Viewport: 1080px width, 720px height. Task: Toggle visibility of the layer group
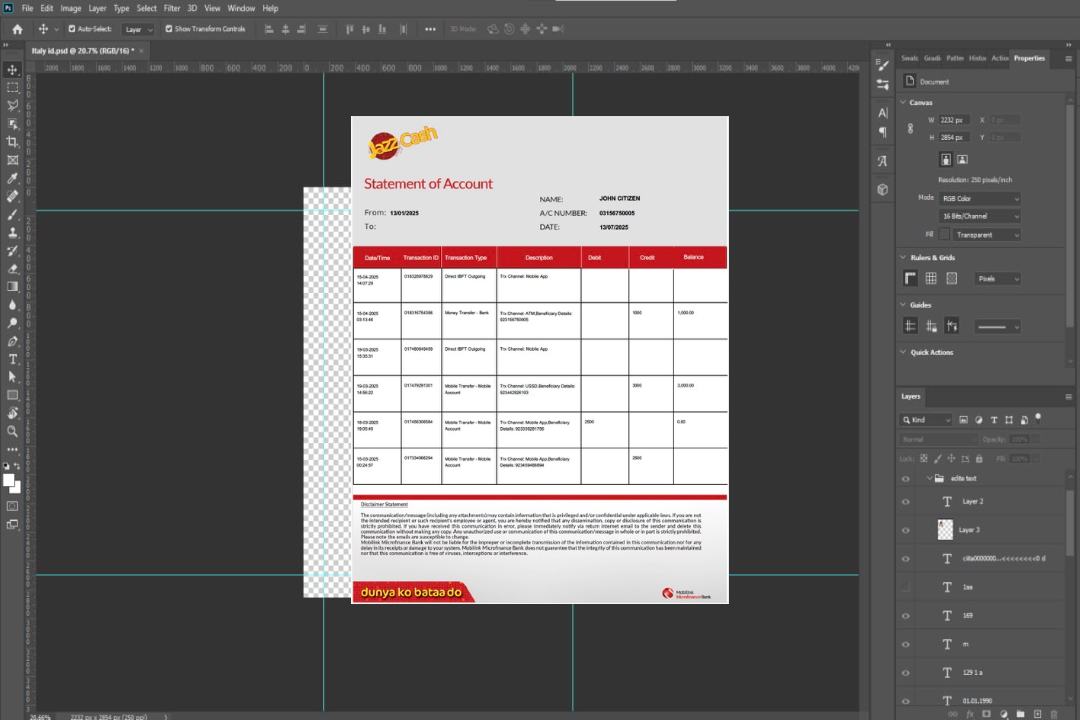[906, 479]
